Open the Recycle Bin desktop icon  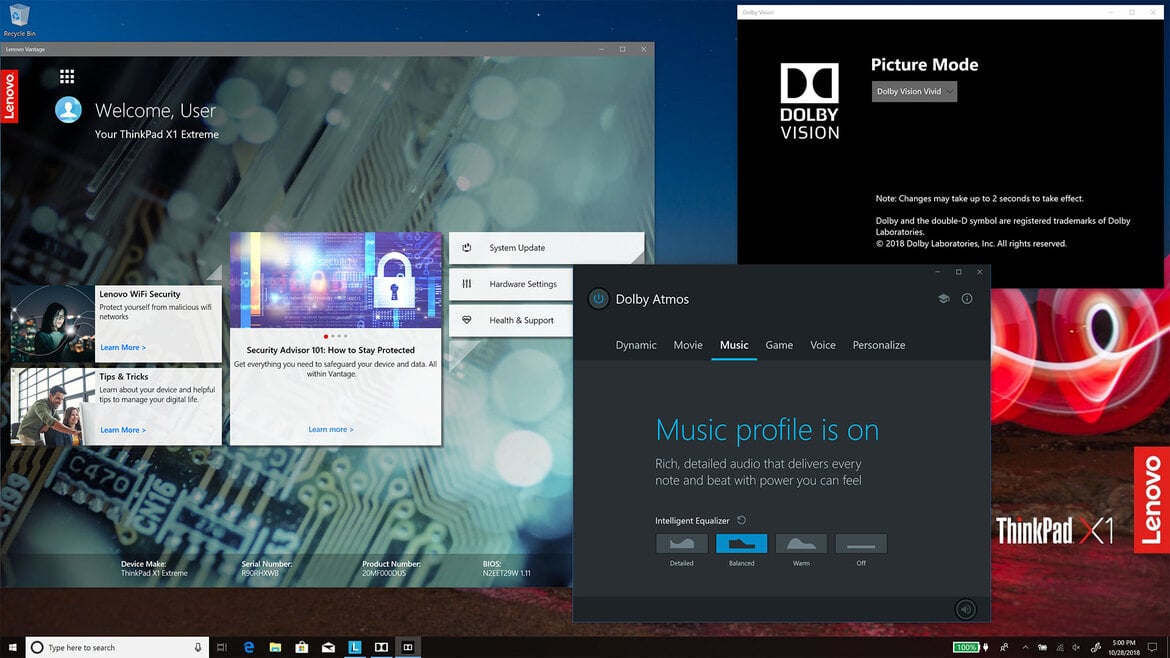19,19
